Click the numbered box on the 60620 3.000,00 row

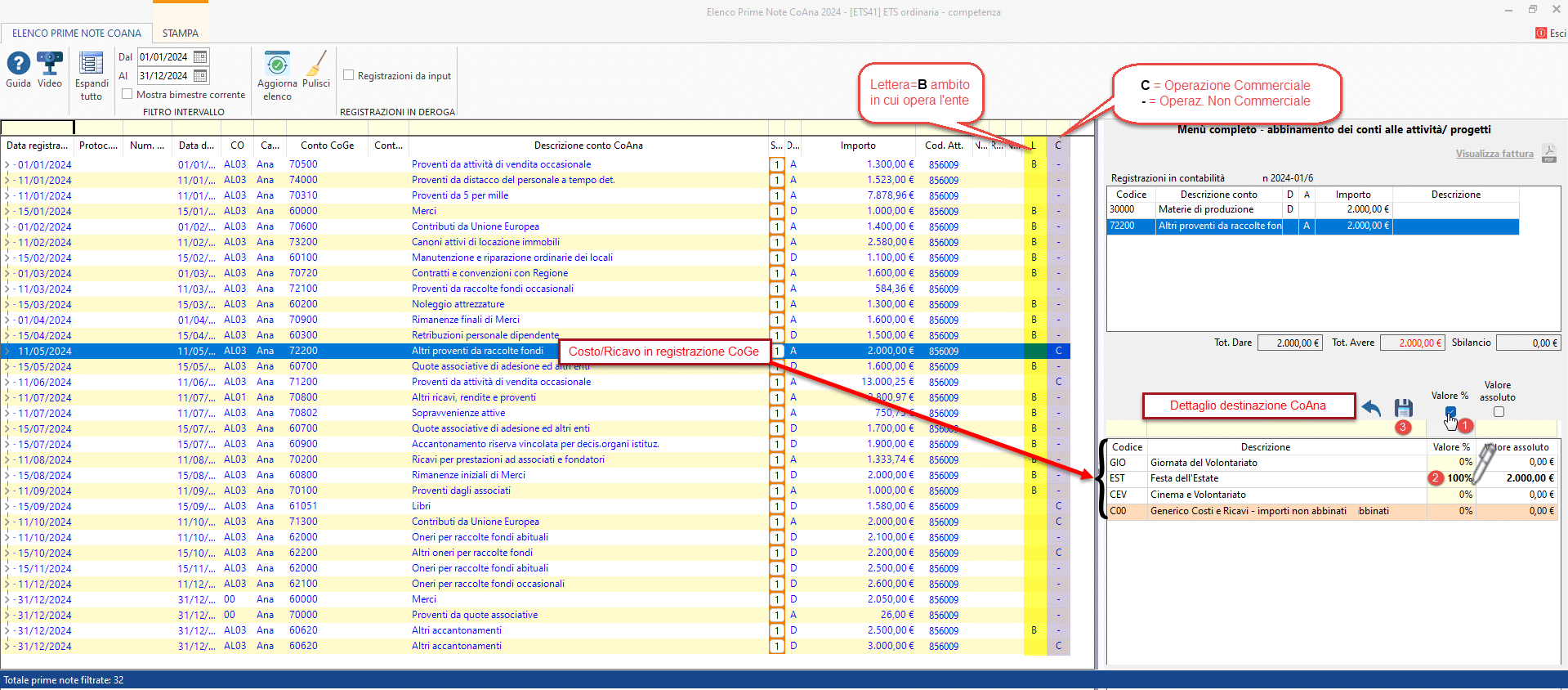pyautogui.click(x=776, y=646)
